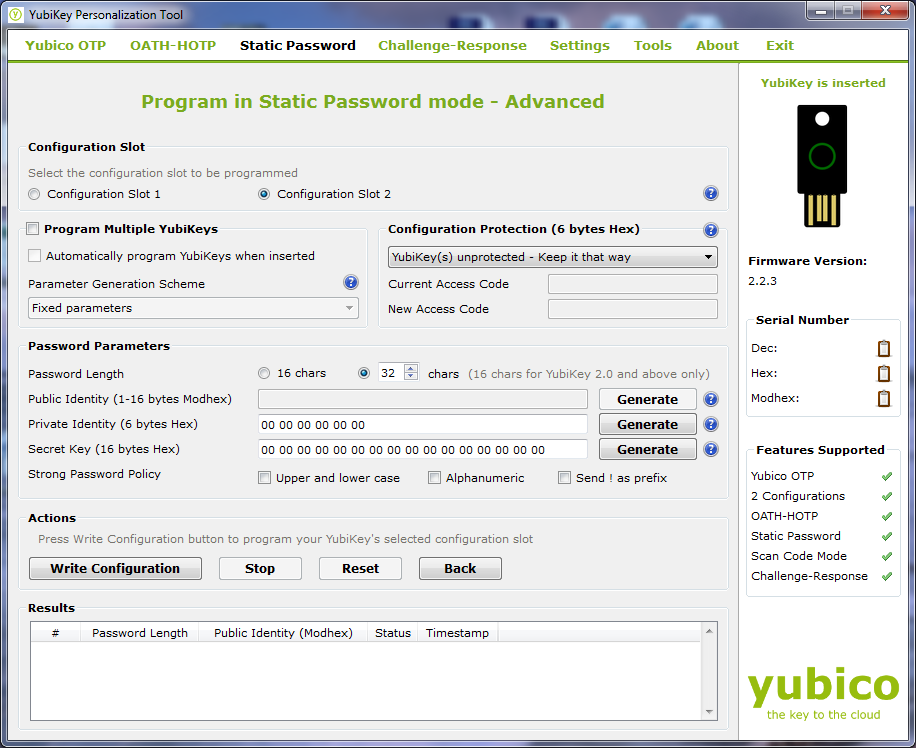Click the New Access Code field
Screen dimensions: 916x748
(x=633, y=309)
